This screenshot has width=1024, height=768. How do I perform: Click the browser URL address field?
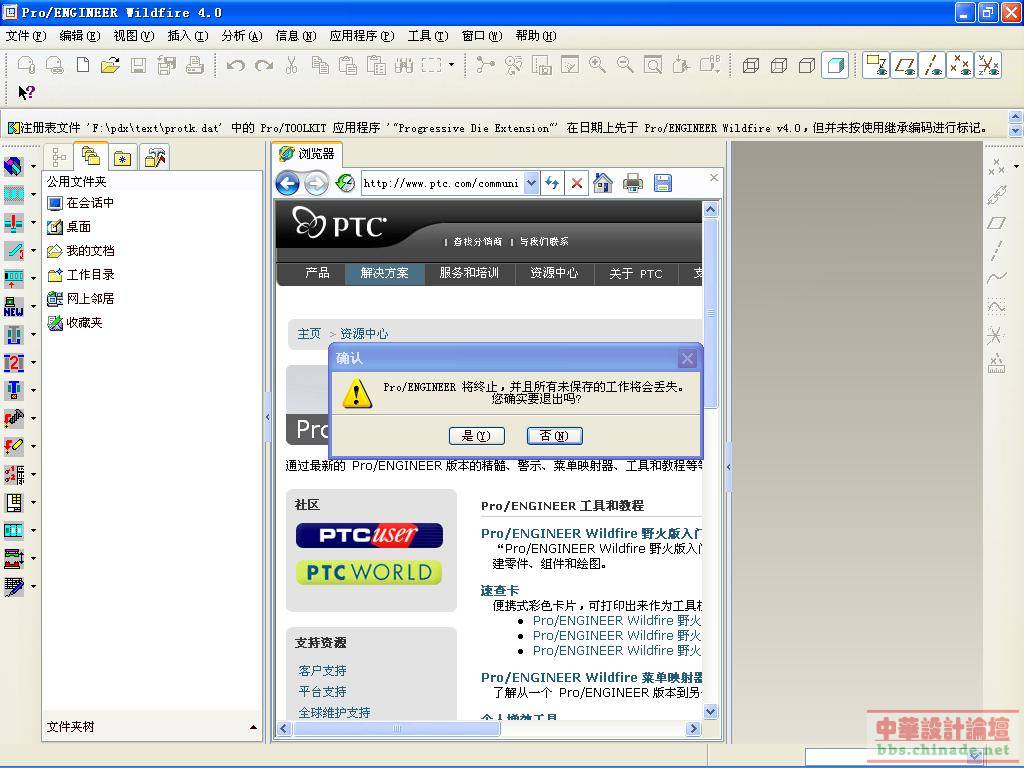click(x=442, y=184)
